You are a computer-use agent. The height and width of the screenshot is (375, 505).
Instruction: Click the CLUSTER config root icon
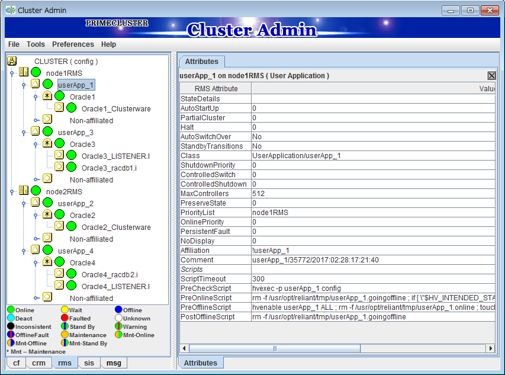coord(12,61)
